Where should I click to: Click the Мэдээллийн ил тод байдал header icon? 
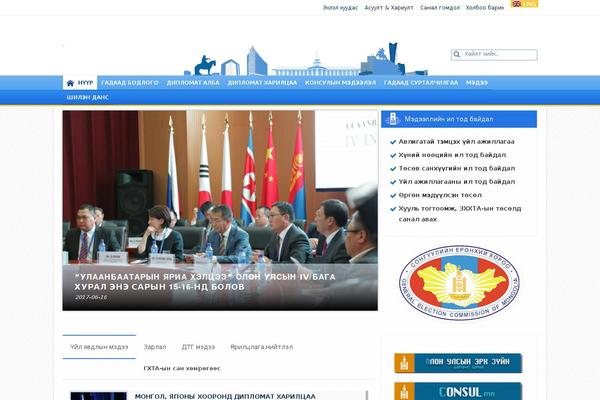(393, 119)
